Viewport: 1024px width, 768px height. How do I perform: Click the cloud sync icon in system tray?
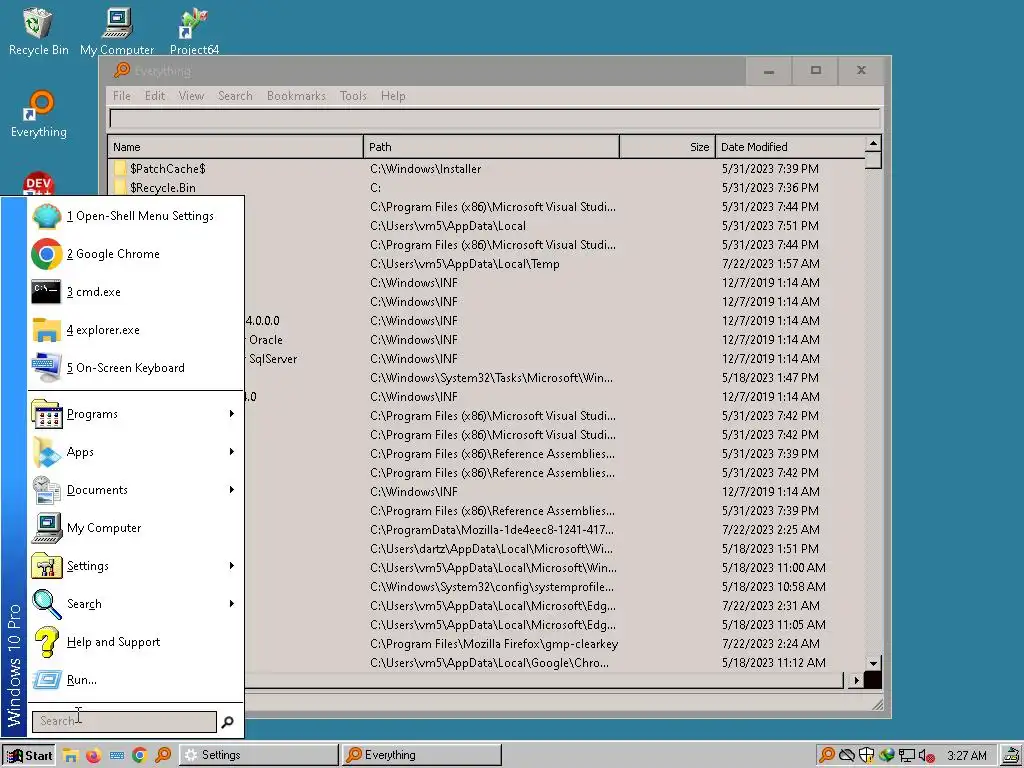click(x=847, y=756)
